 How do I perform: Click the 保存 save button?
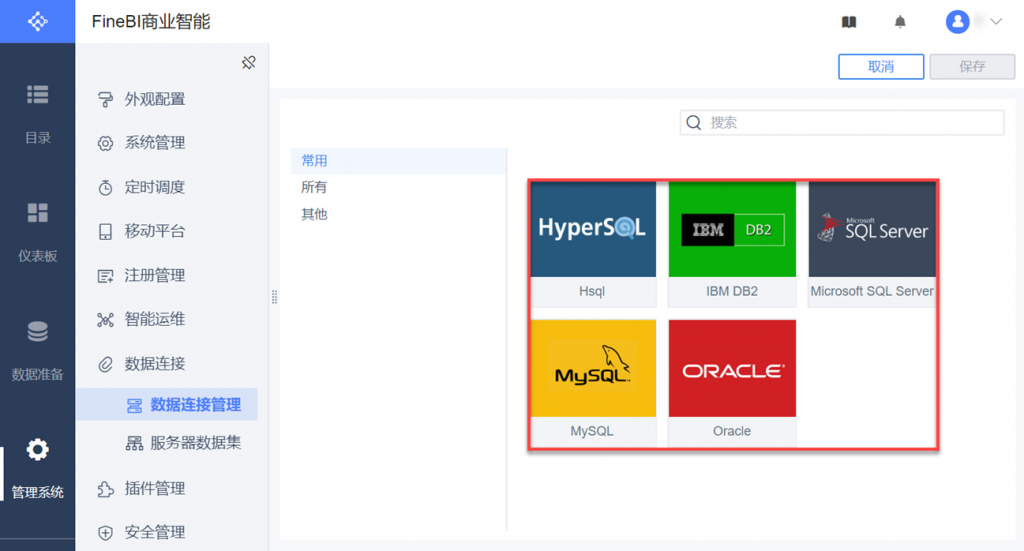[x=972, y=66]
